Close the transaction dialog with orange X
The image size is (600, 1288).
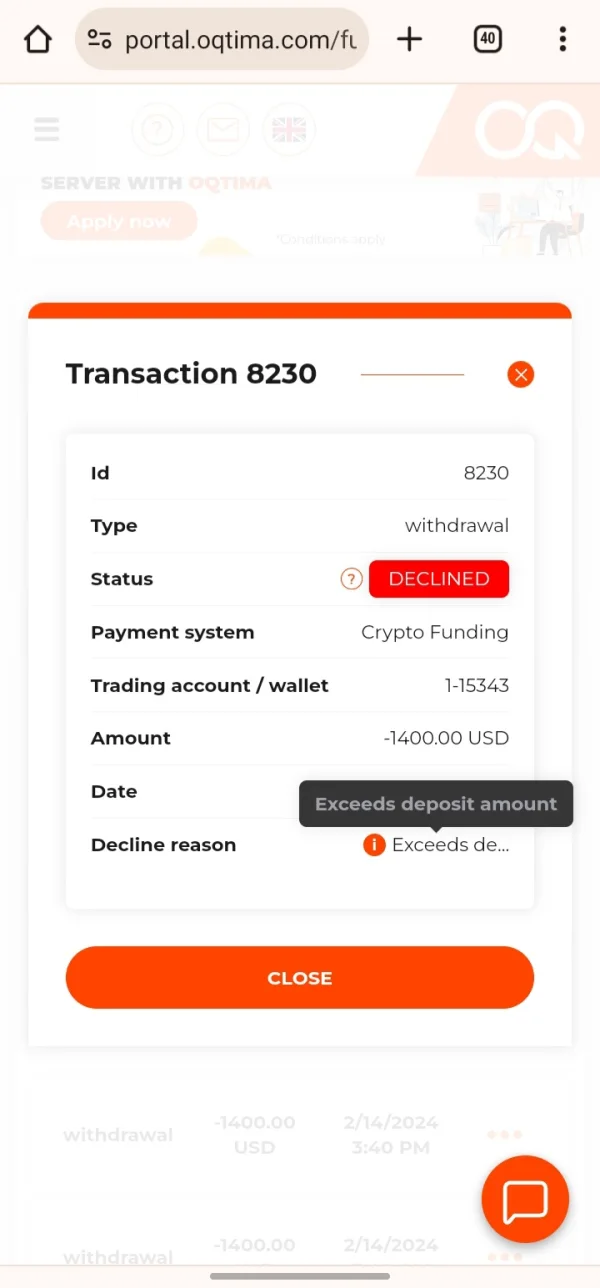520,374
